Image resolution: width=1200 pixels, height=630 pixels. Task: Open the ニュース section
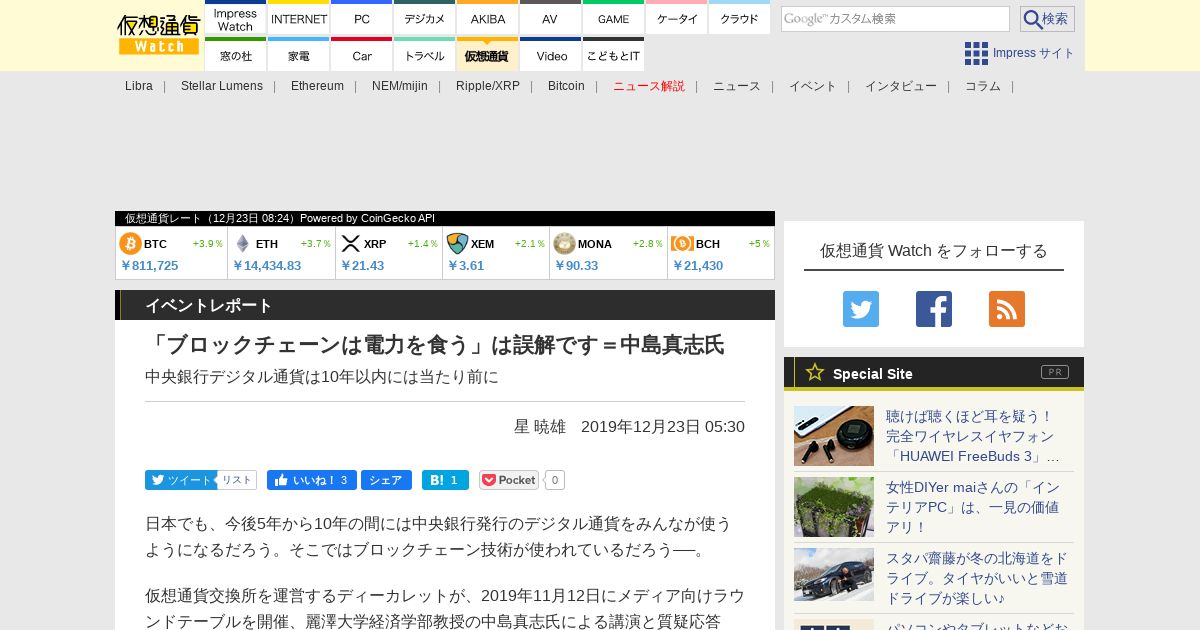tap(737, 86)
